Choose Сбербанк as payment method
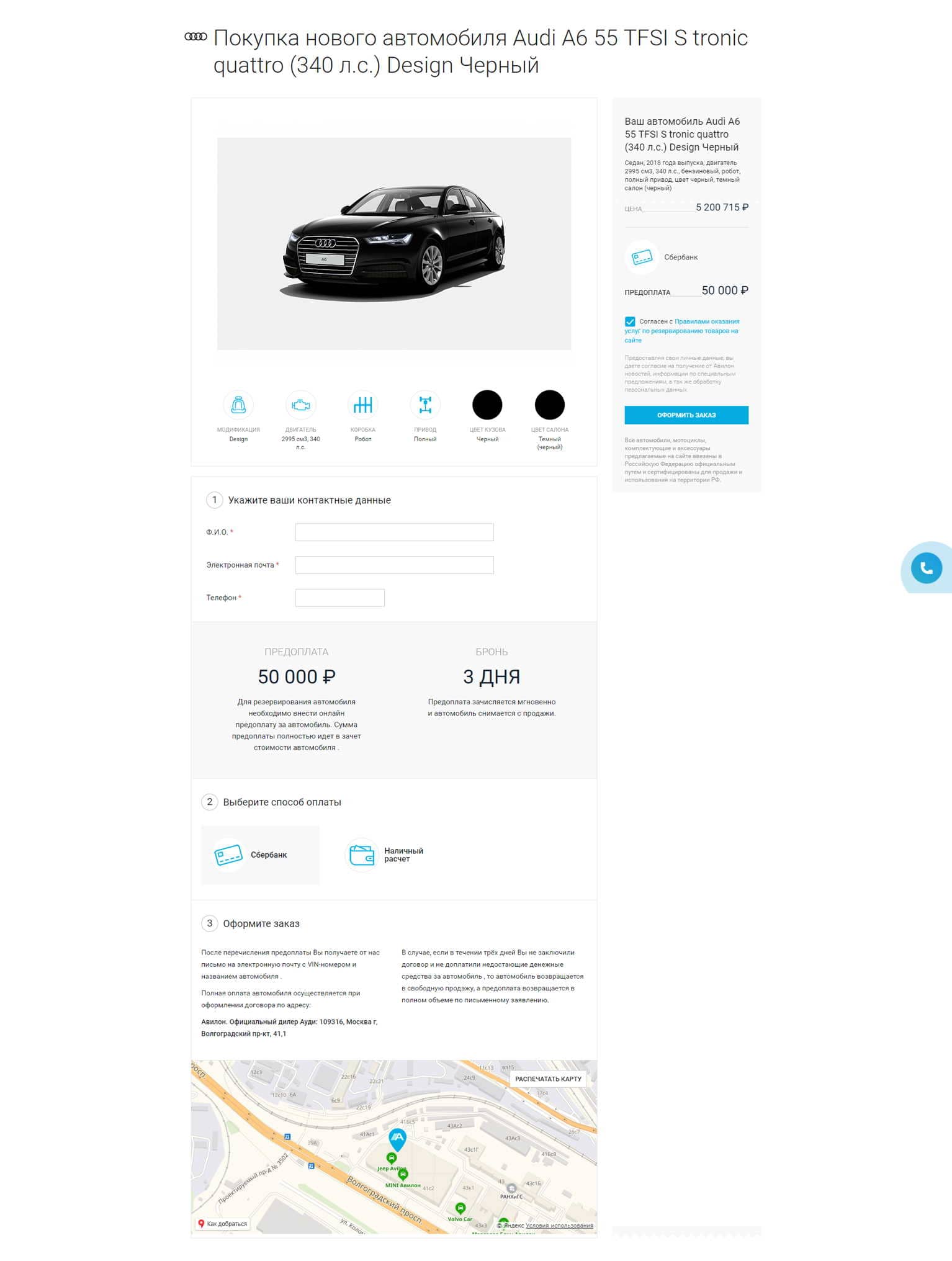Viewport: 952px width, 1261px height. tap(260, 855)
